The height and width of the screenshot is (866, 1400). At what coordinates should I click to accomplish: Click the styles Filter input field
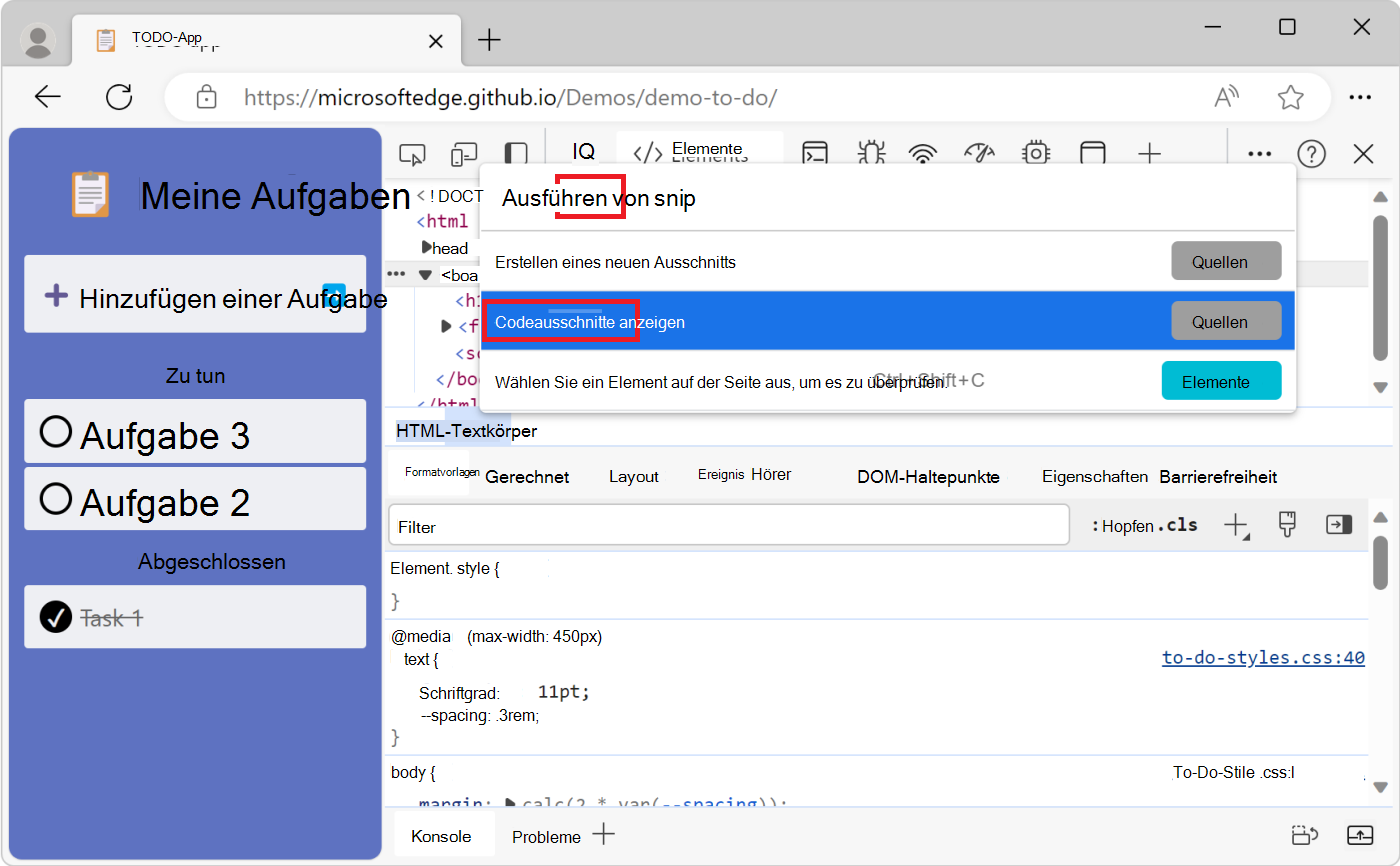728,526
